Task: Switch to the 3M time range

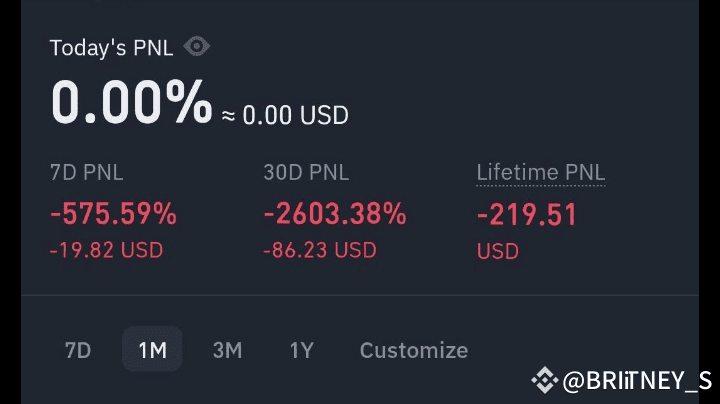Action: coord(227,350)
